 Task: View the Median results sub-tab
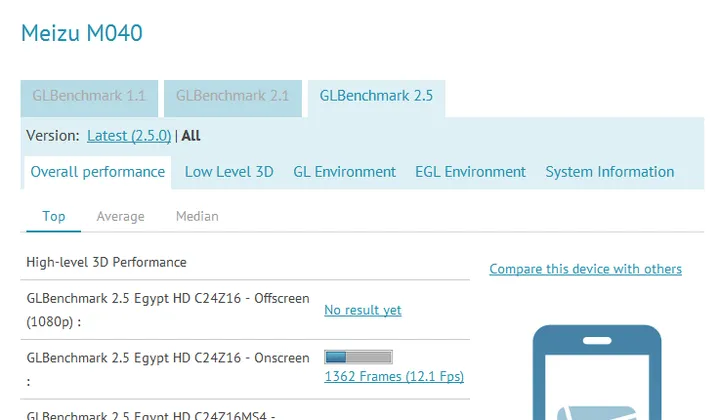(x=197, y=216)
